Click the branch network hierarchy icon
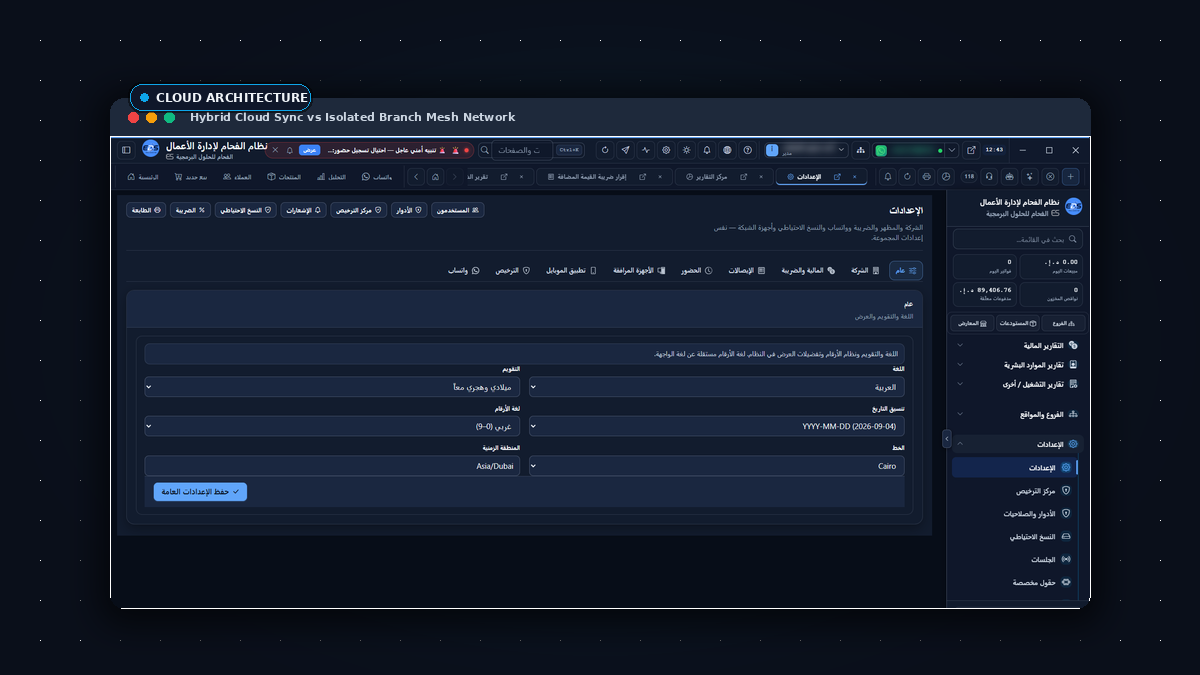 coord(860,150)
